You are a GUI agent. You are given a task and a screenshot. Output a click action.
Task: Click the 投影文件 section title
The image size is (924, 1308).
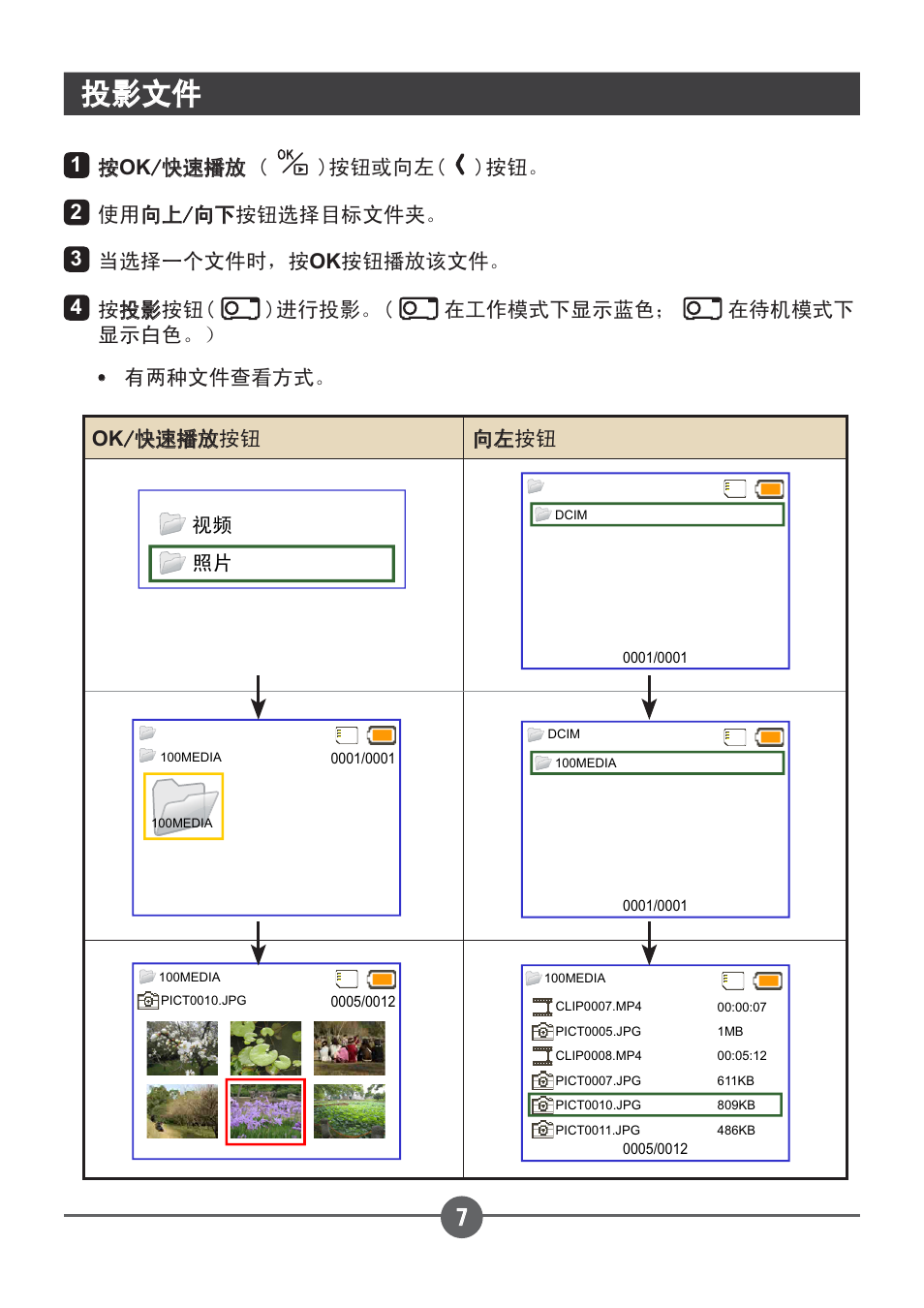point(141,94)
